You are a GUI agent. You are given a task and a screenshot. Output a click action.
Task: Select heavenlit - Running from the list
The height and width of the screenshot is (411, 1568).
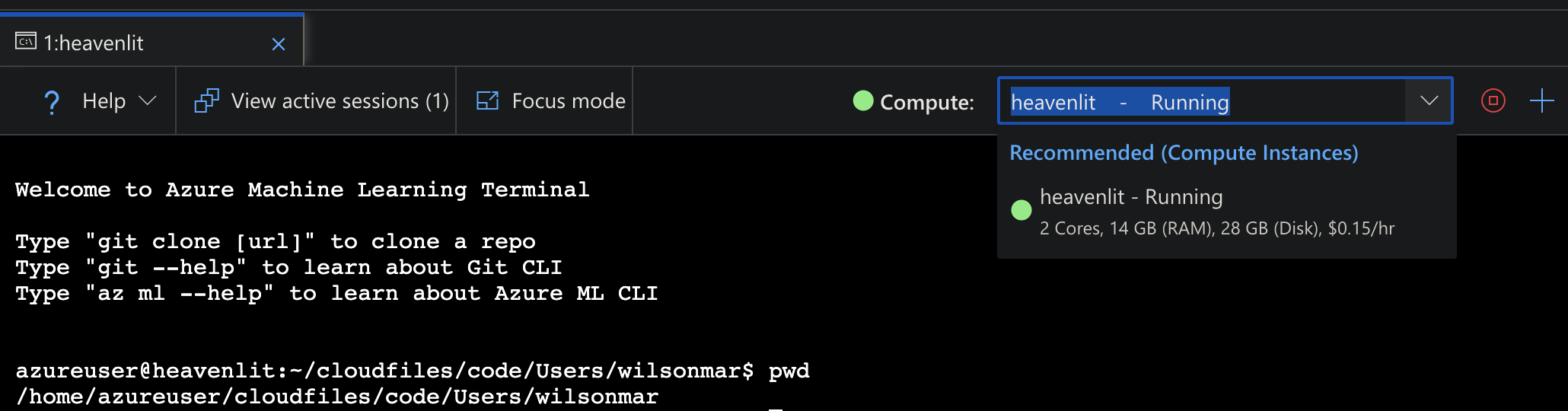point(1131,197)
